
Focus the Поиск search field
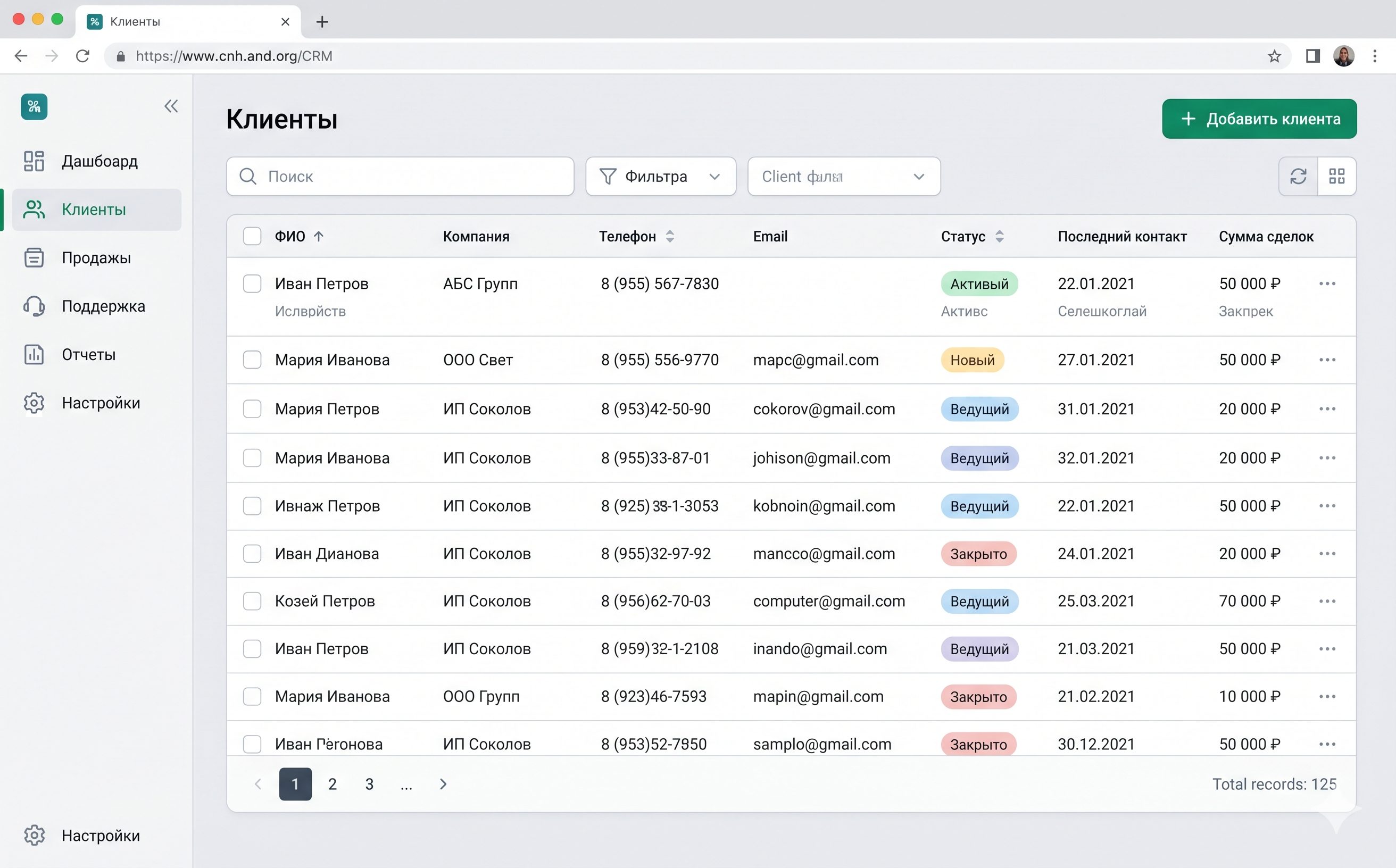tap(400, 176)
